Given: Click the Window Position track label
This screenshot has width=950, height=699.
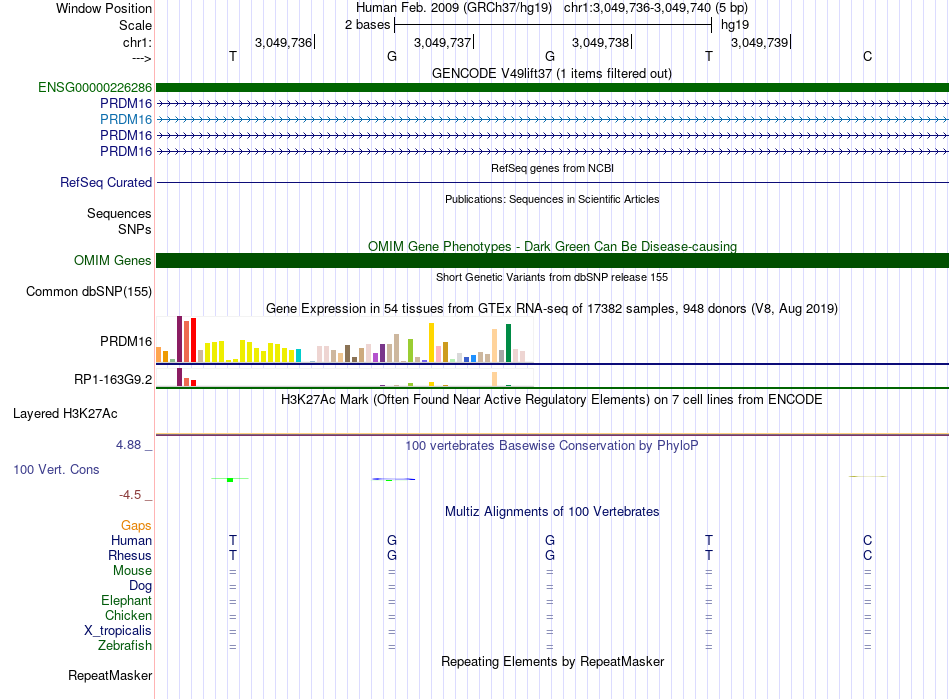Looking at the screenshot, I should 104,8.
